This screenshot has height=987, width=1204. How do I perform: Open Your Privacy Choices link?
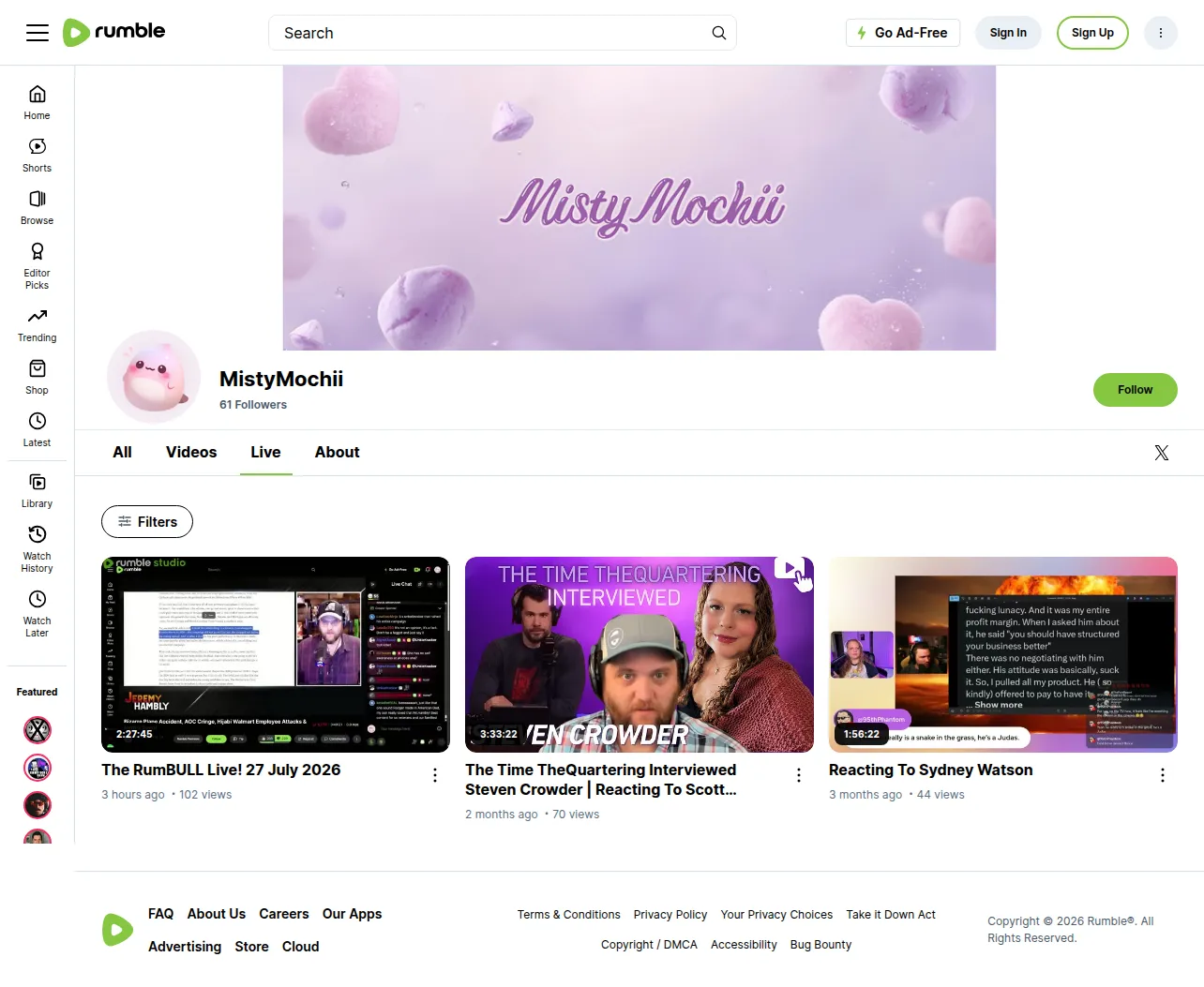[776, 915]
